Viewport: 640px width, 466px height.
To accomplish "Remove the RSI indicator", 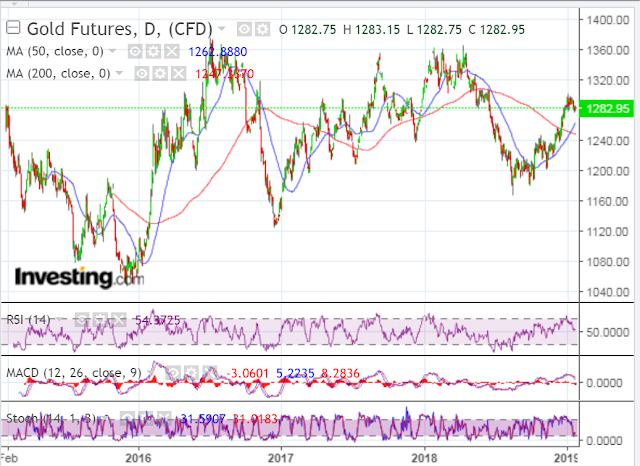I will [118, 320].
